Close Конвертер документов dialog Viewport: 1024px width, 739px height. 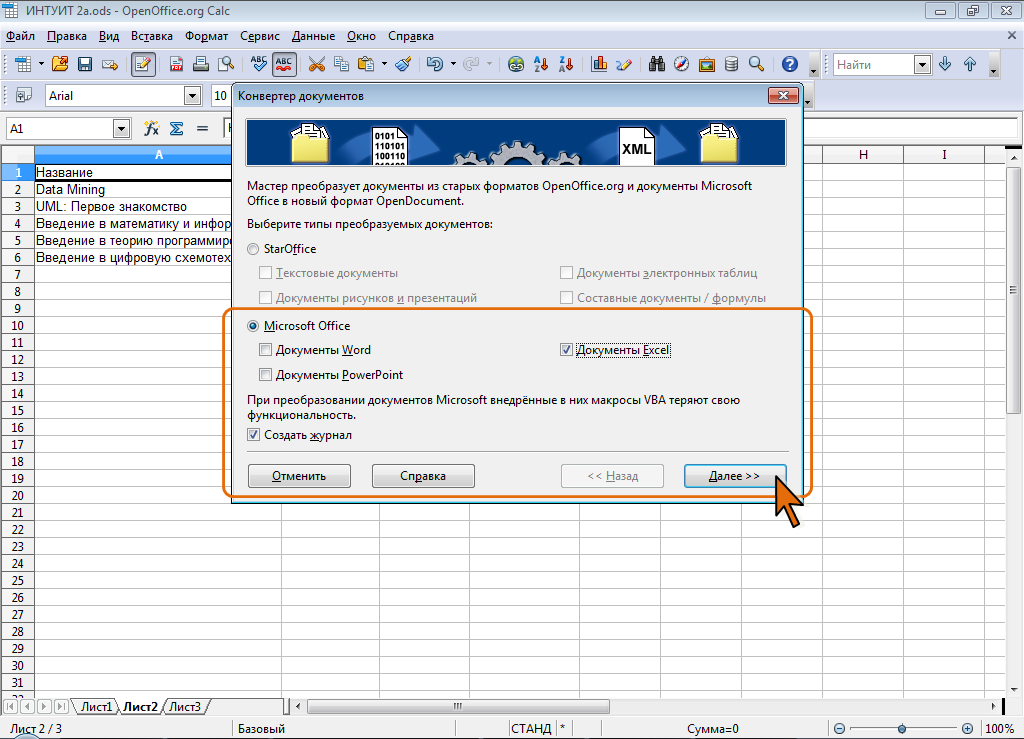pos(783,96)
